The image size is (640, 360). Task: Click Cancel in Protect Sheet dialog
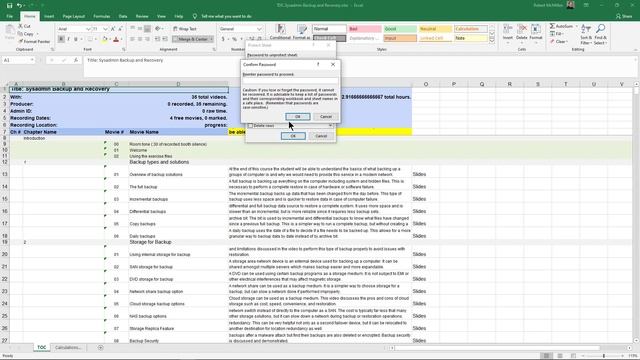[321, 136]
